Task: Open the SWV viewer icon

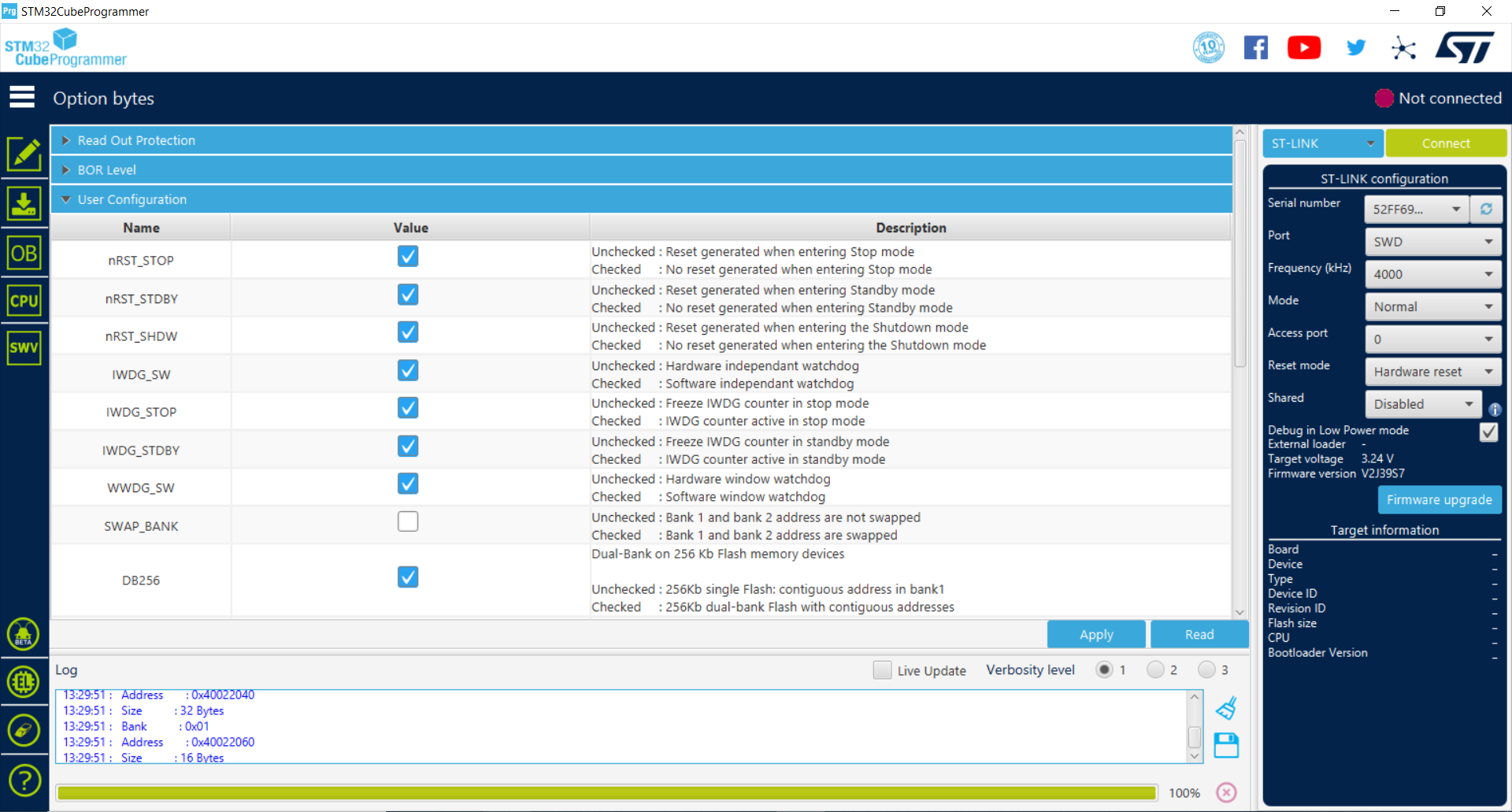Action: pyautogui.click(x=24, y=347)
